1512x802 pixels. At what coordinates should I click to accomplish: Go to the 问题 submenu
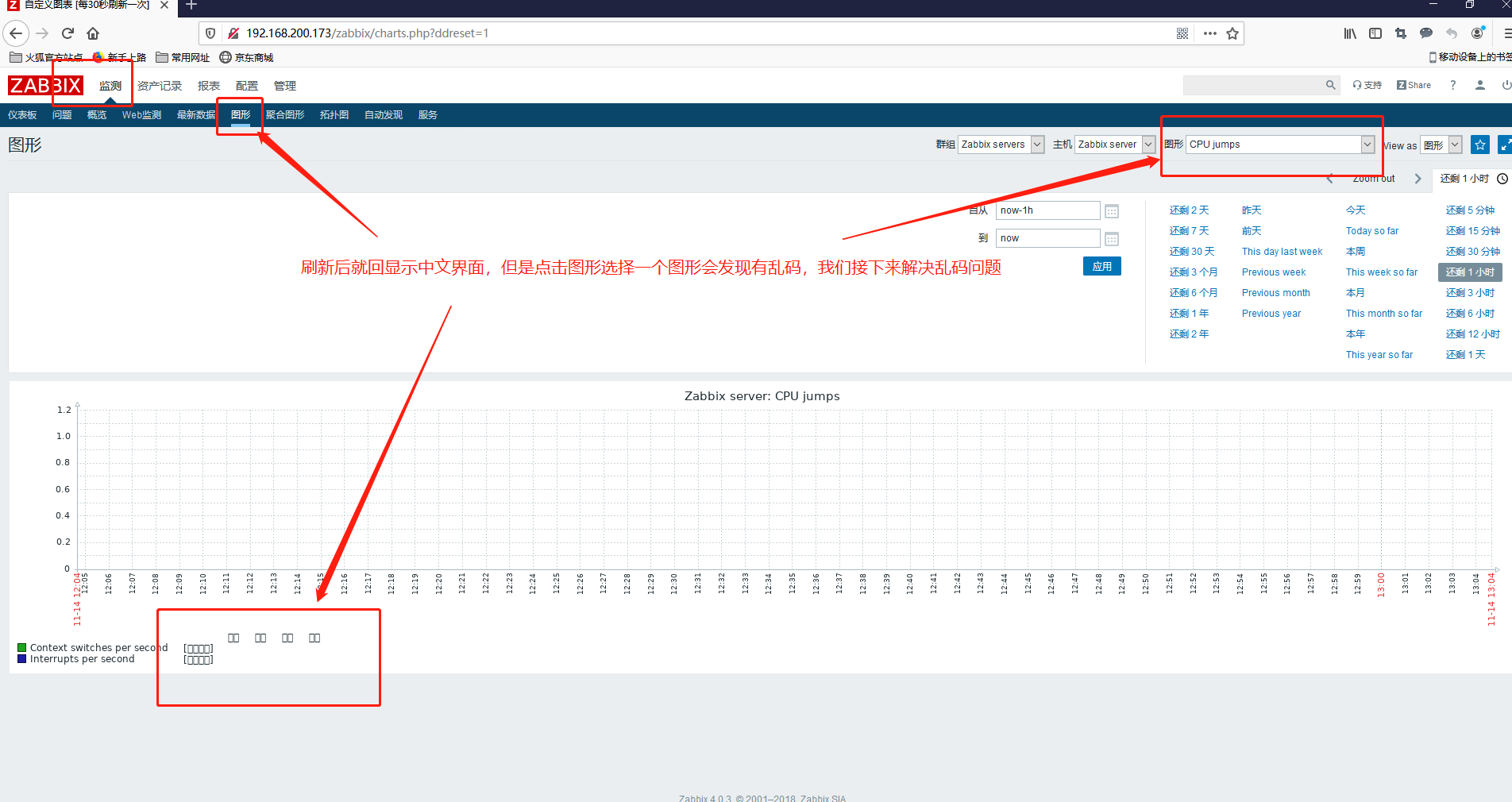62,115
